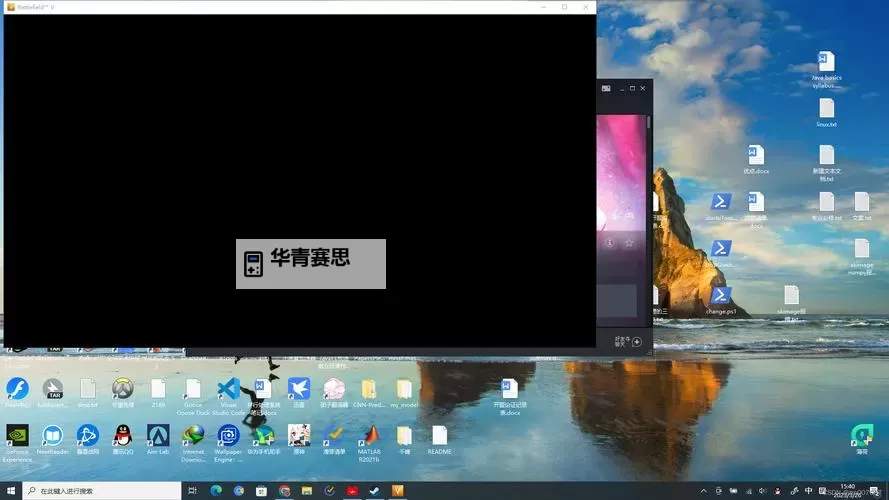
Task: Open the my_model folder
Action: [403, 388]
